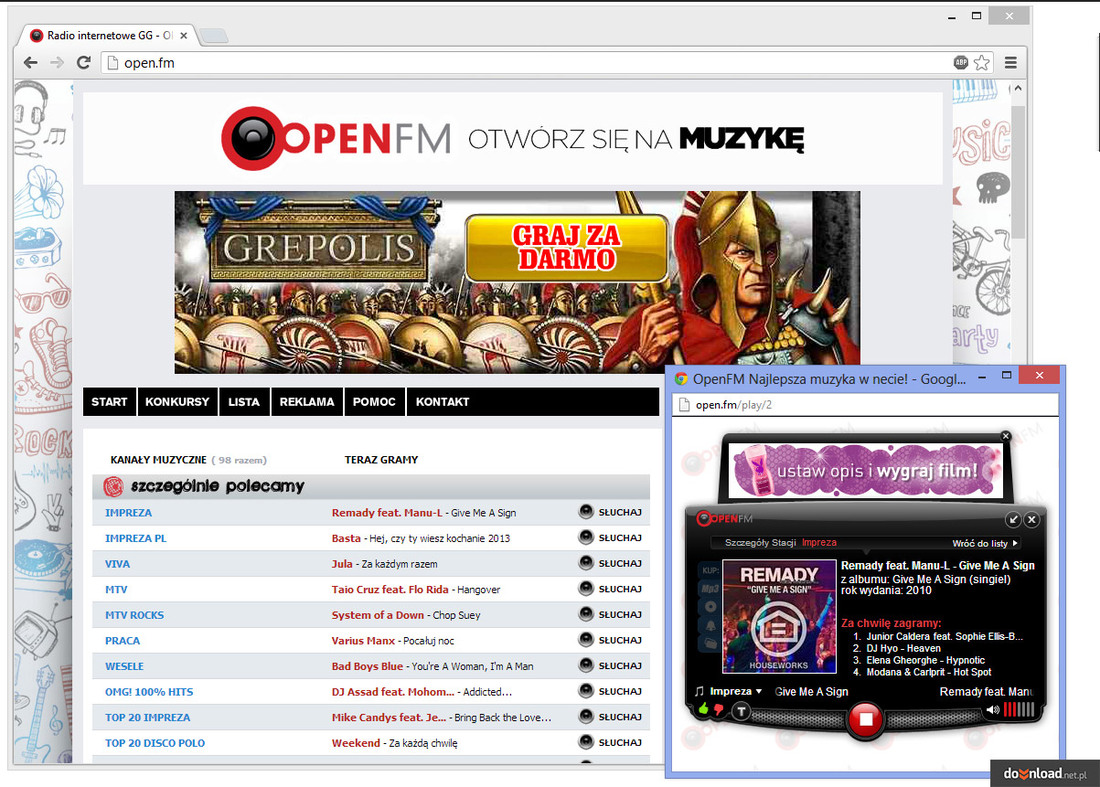
Task: Click SŁUCHAJ speaker icon for OMG! 100% HITS
Action: click(x=586, y=691)
